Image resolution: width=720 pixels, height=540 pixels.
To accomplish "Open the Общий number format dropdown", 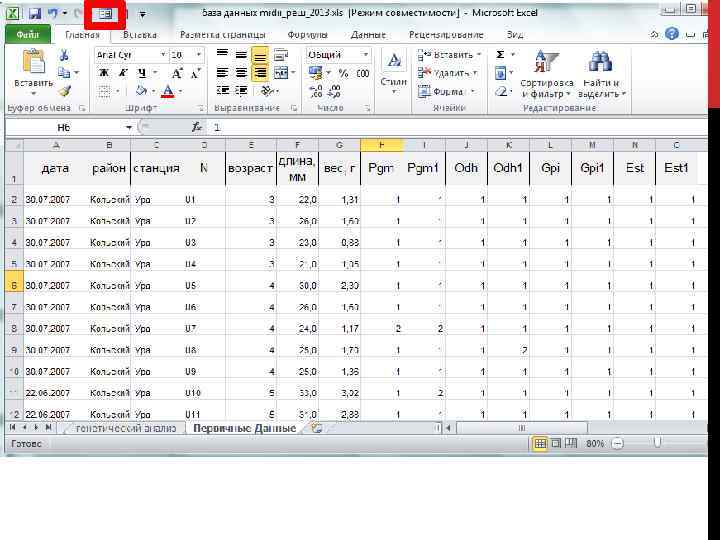I will tap(366, 55).
